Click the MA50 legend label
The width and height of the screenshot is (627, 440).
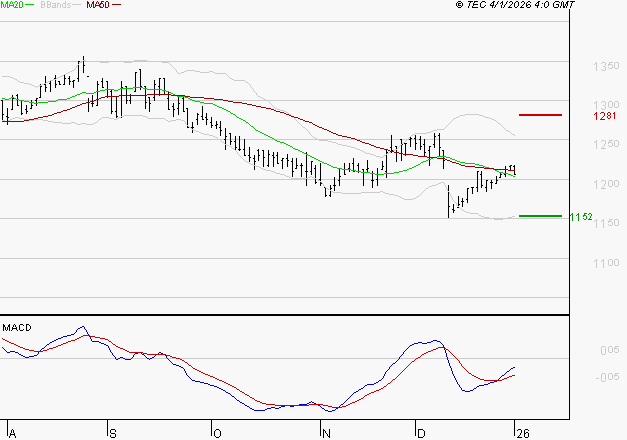(x=98, y=5)
